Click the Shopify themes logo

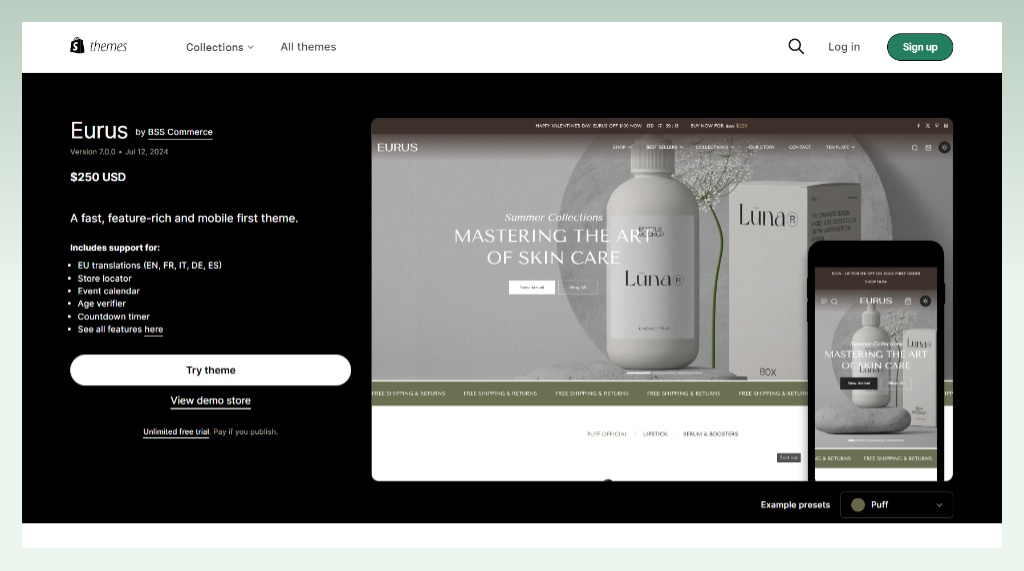(x=99, y=46)
